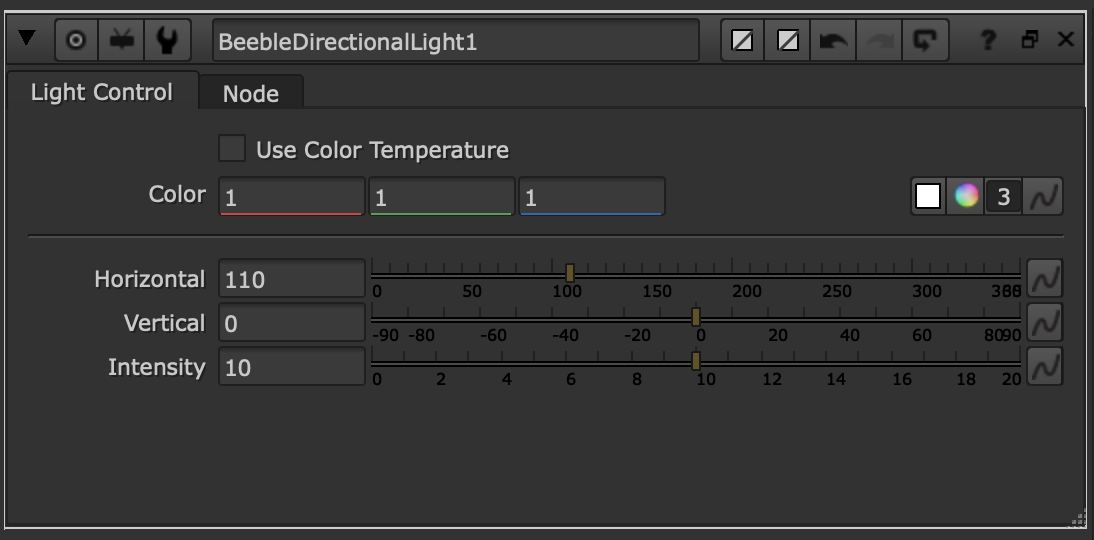Screen dimensions: 1094x540
Task: Click the BeebleDirectionalLight1 name field
Action: pos(455,41)
